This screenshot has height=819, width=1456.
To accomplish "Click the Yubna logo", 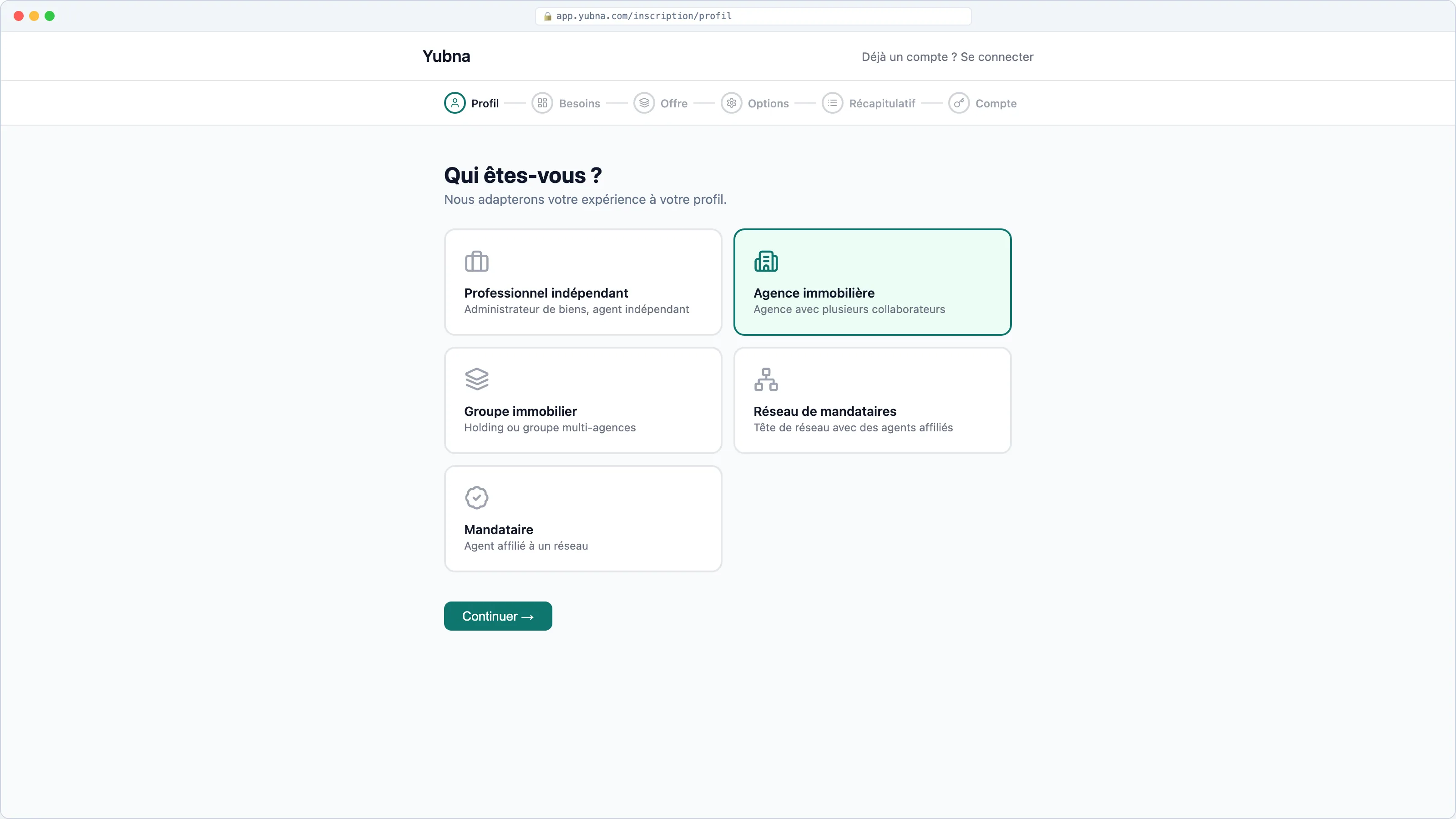I will pyautogui.click(x=446, y=56).
